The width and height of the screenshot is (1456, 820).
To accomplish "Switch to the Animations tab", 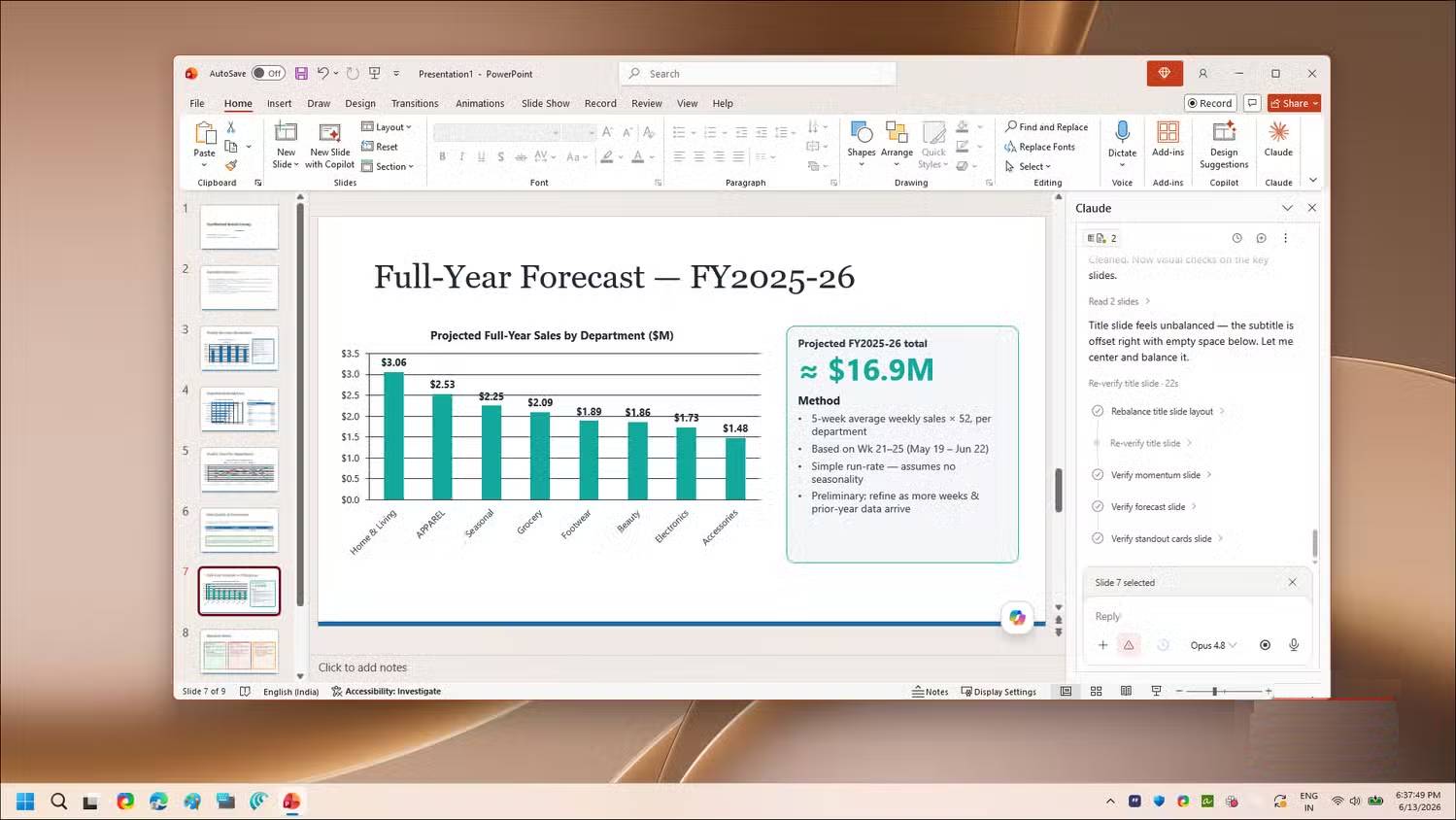I will [480, 103].
